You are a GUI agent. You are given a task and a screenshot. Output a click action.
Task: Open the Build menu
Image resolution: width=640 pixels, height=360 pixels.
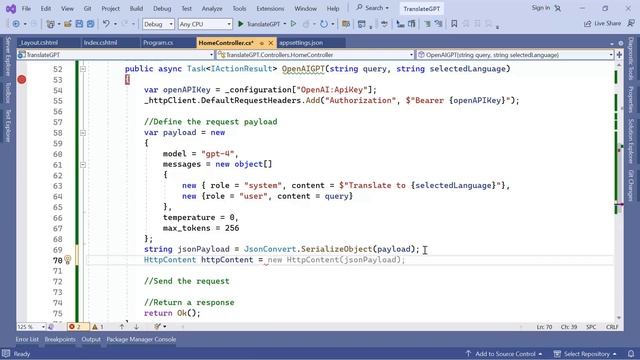tap(136, 8)
